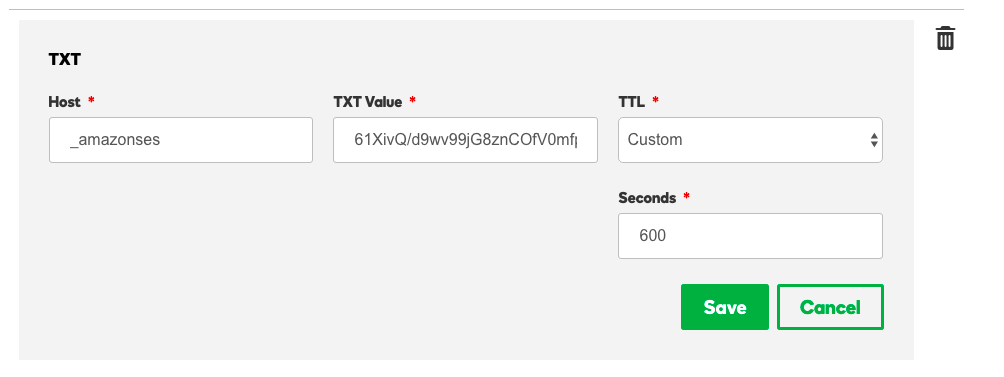Select the Custom text in TTL
The width and height of the screenshot is (1004, 377).
[654, 140]
